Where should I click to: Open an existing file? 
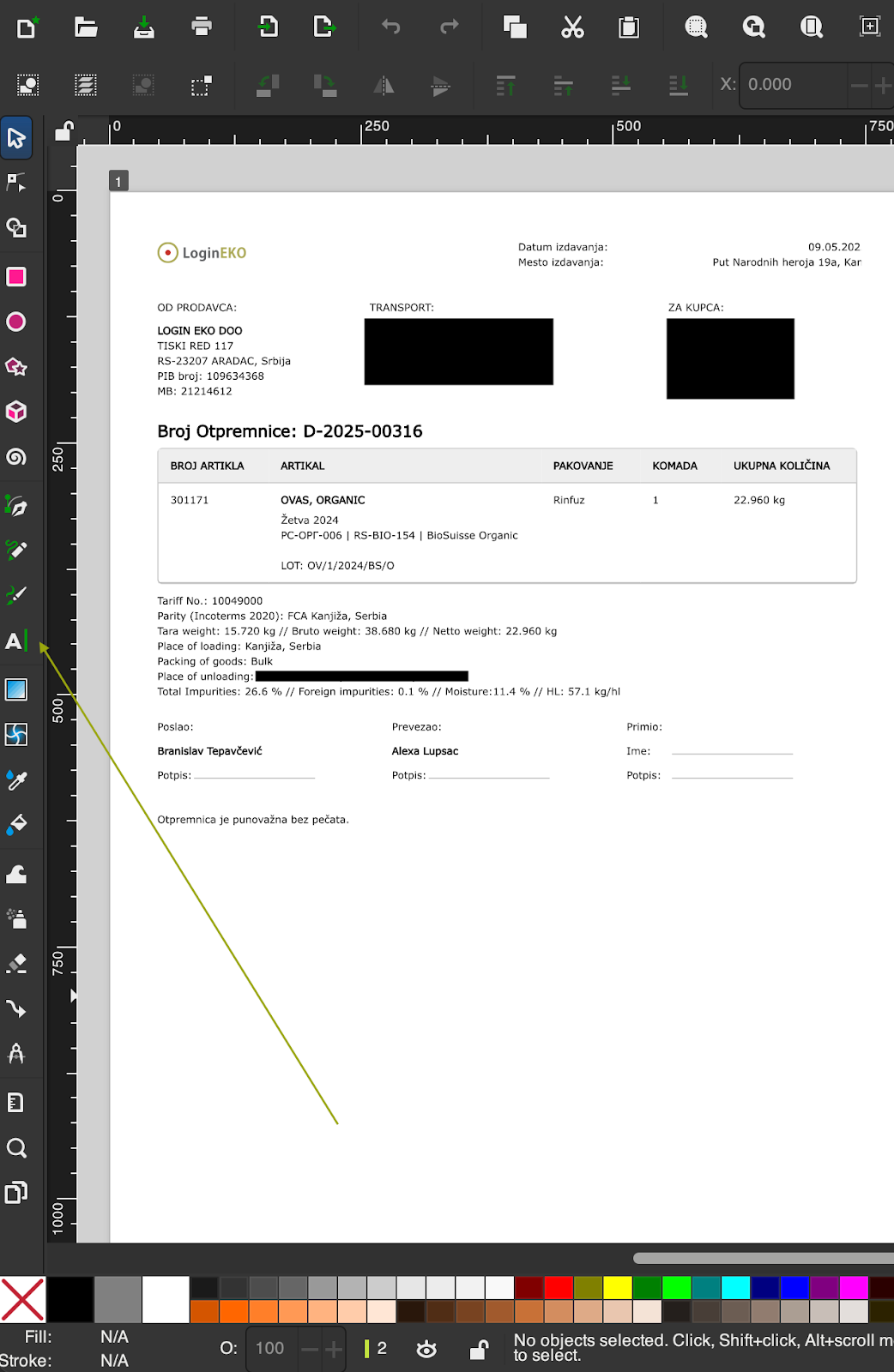coord(86,27)
